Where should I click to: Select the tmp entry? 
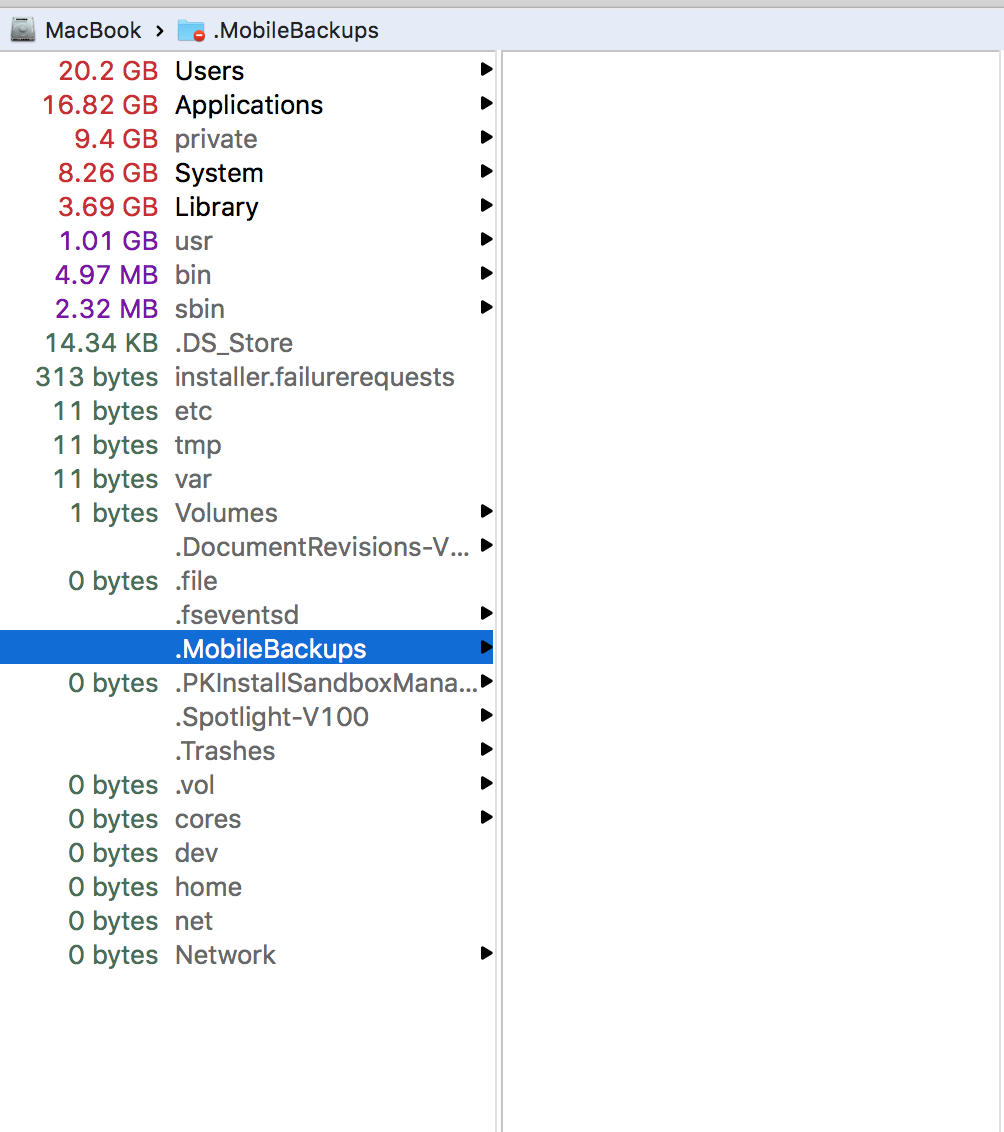pos(247,445)
